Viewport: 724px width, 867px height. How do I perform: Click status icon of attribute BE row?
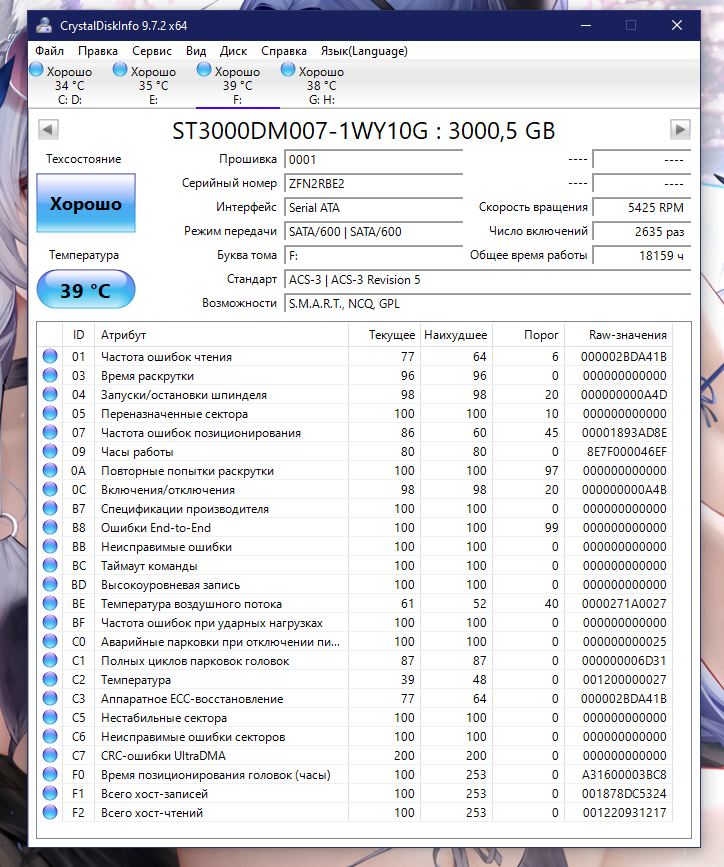pos(50,603)
